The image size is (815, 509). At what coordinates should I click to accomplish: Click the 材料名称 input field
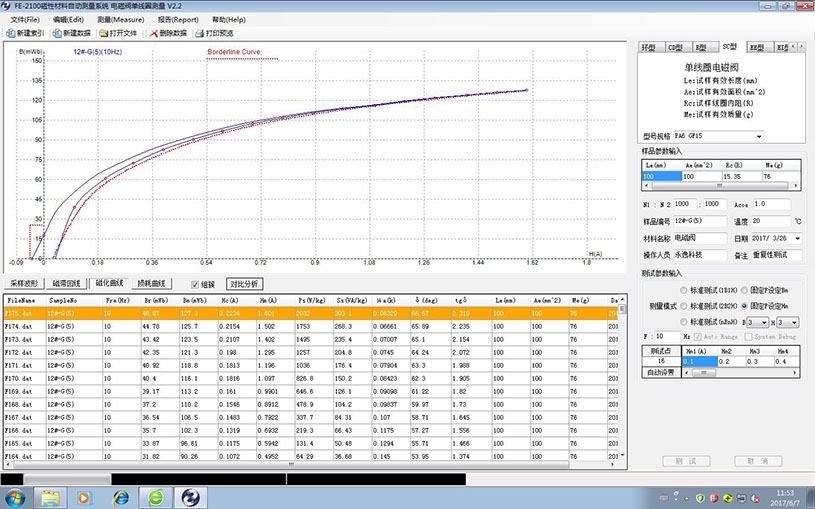pos(700,238)
